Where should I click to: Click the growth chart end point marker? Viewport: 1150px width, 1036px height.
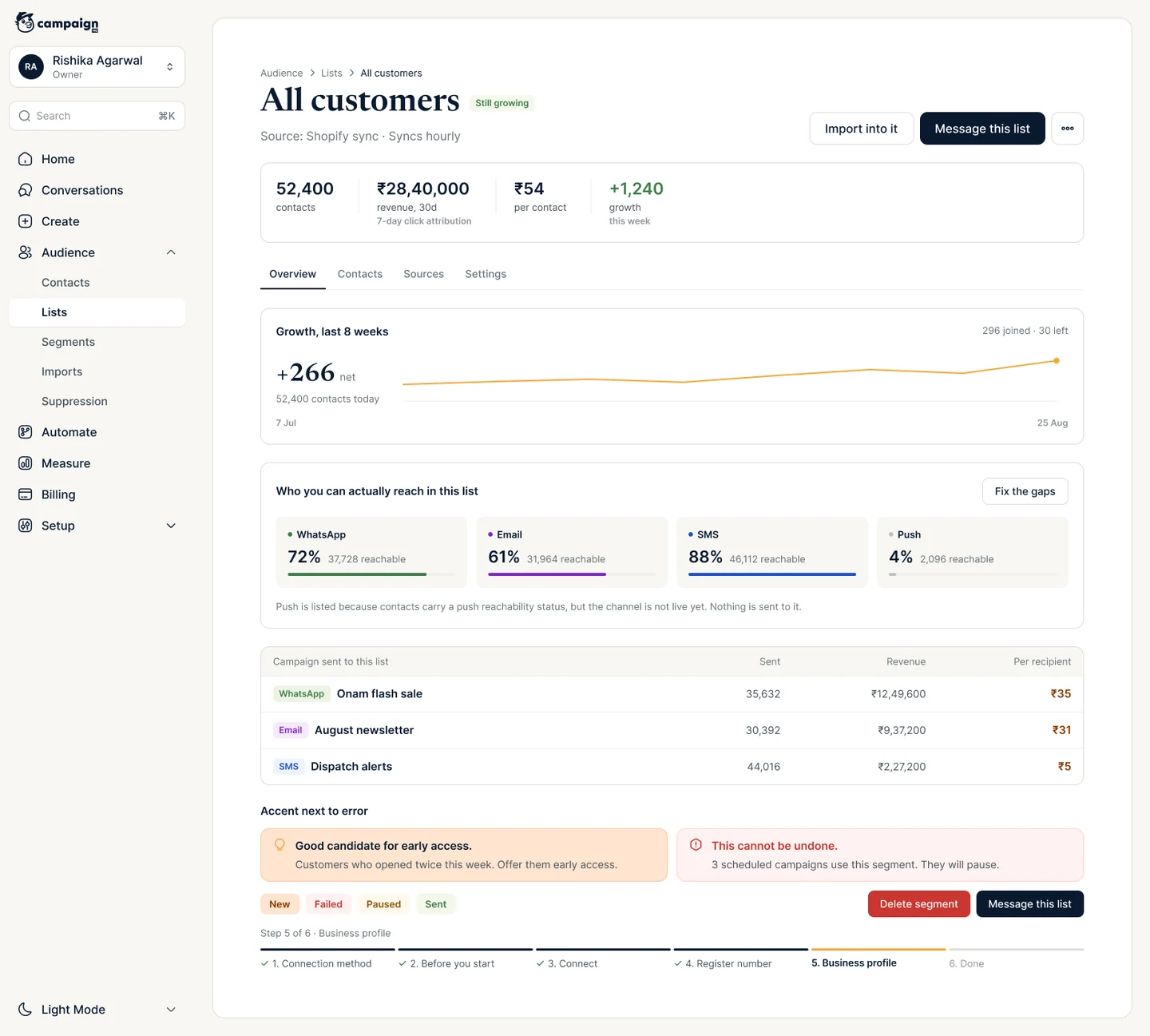(x=1057, y=361)
